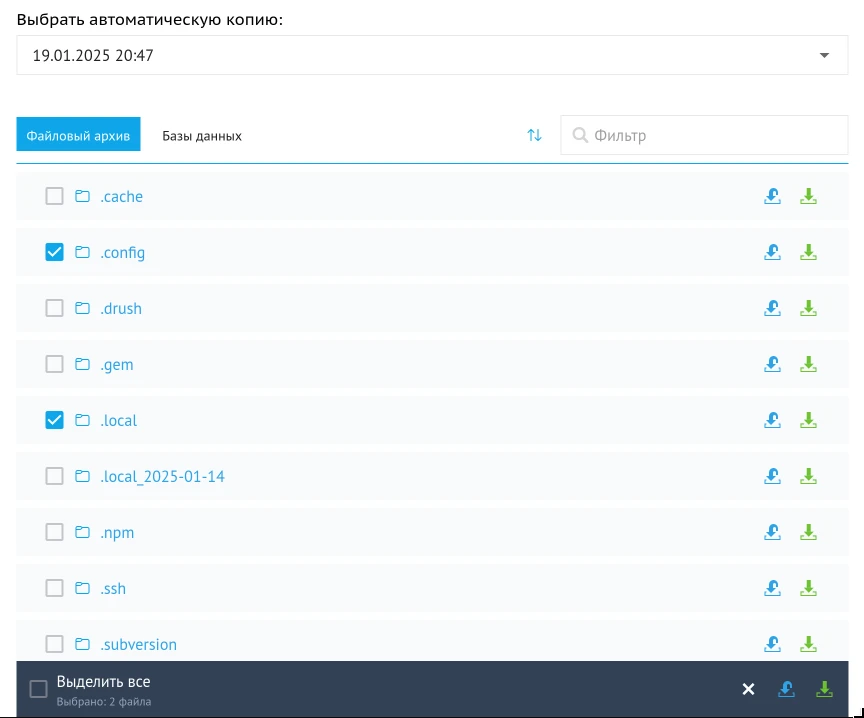The image size is (864, 718).
Task: Switch to 'Базы данных' tab
Action: (202, 135)
